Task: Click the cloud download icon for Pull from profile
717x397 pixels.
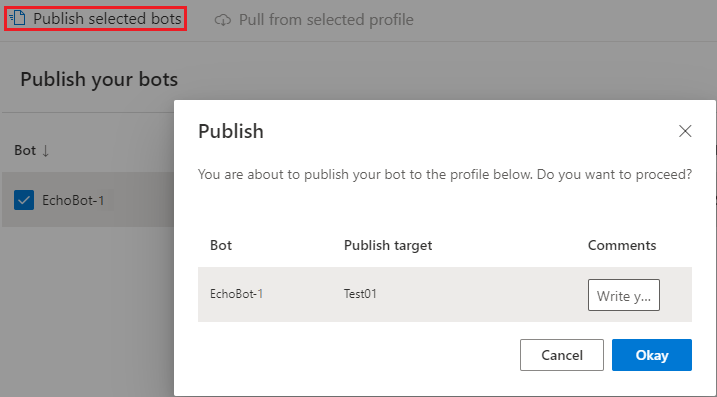Action: [223, 20]
